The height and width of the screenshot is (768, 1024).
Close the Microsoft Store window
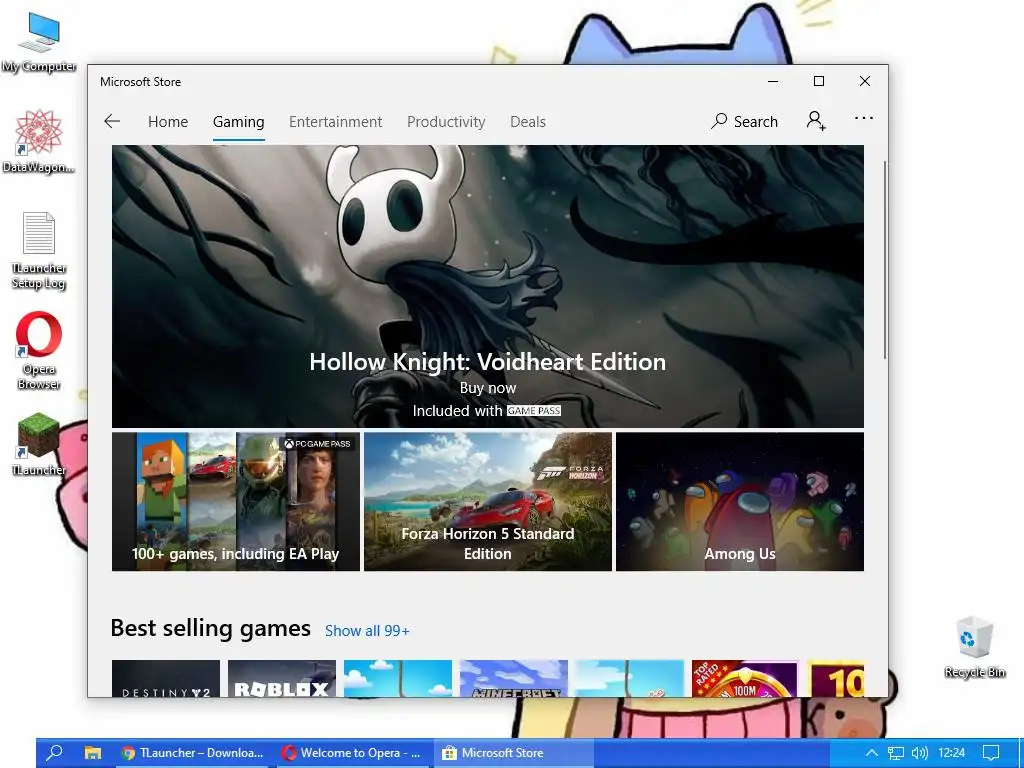865,82
